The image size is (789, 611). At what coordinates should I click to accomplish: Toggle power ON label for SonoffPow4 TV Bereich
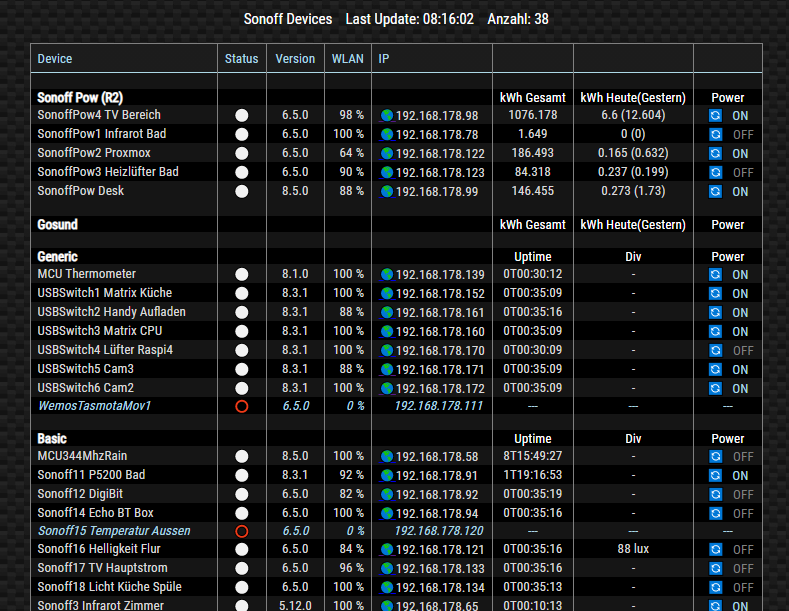[740, 116]
